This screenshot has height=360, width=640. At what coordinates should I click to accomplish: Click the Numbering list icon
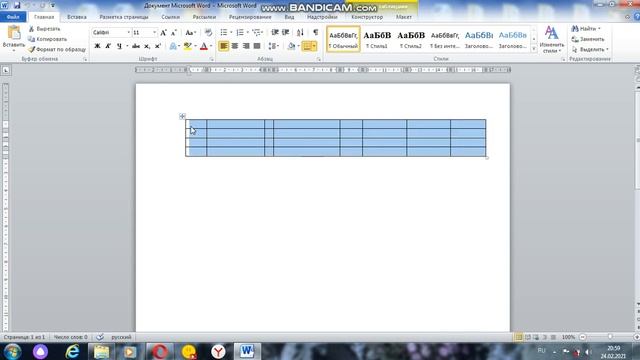pyautogui.click(x=240, y=32)
